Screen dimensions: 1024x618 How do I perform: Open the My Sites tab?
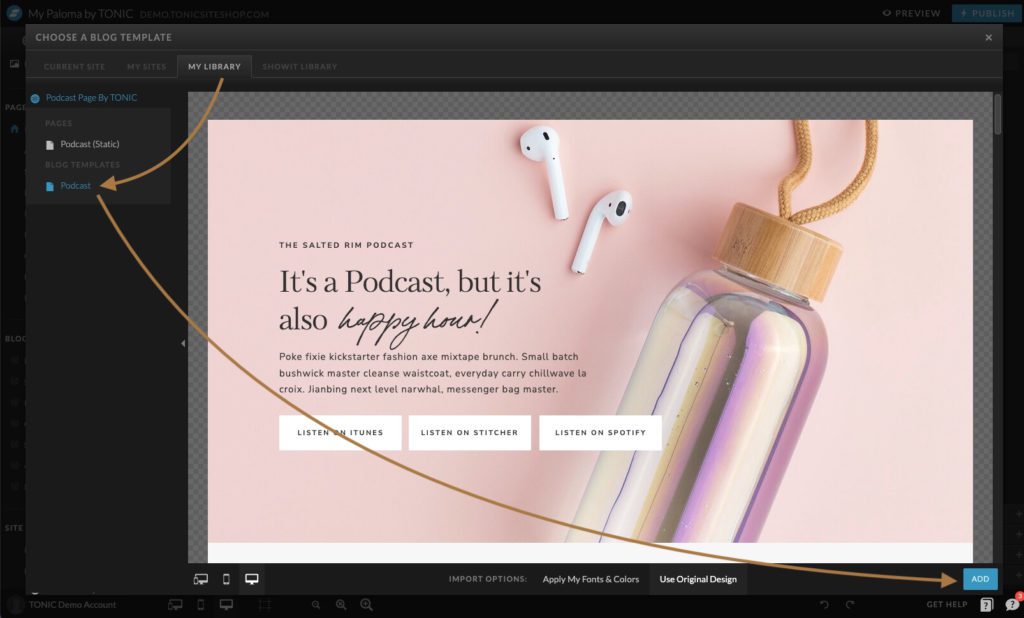[x=145, y=66]
